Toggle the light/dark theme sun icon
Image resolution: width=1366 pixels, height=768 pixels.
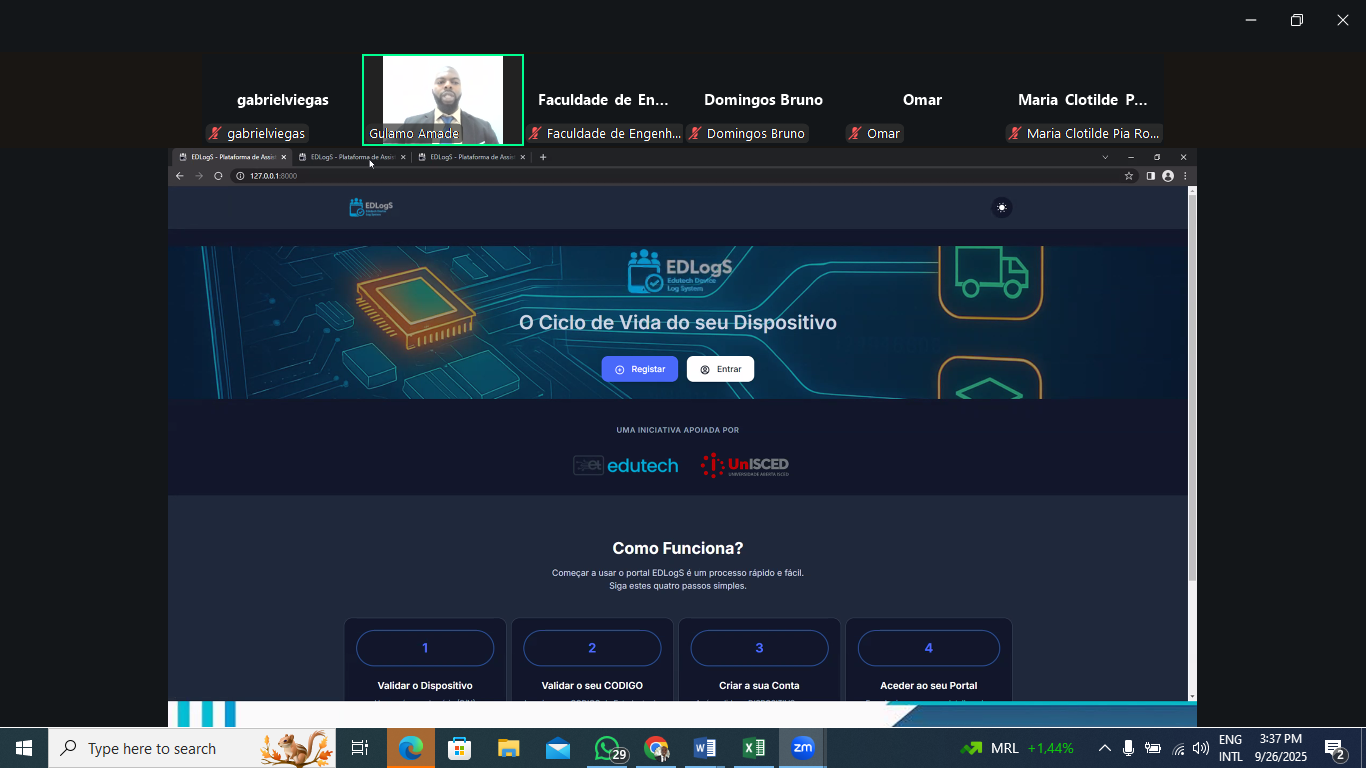1001,207
